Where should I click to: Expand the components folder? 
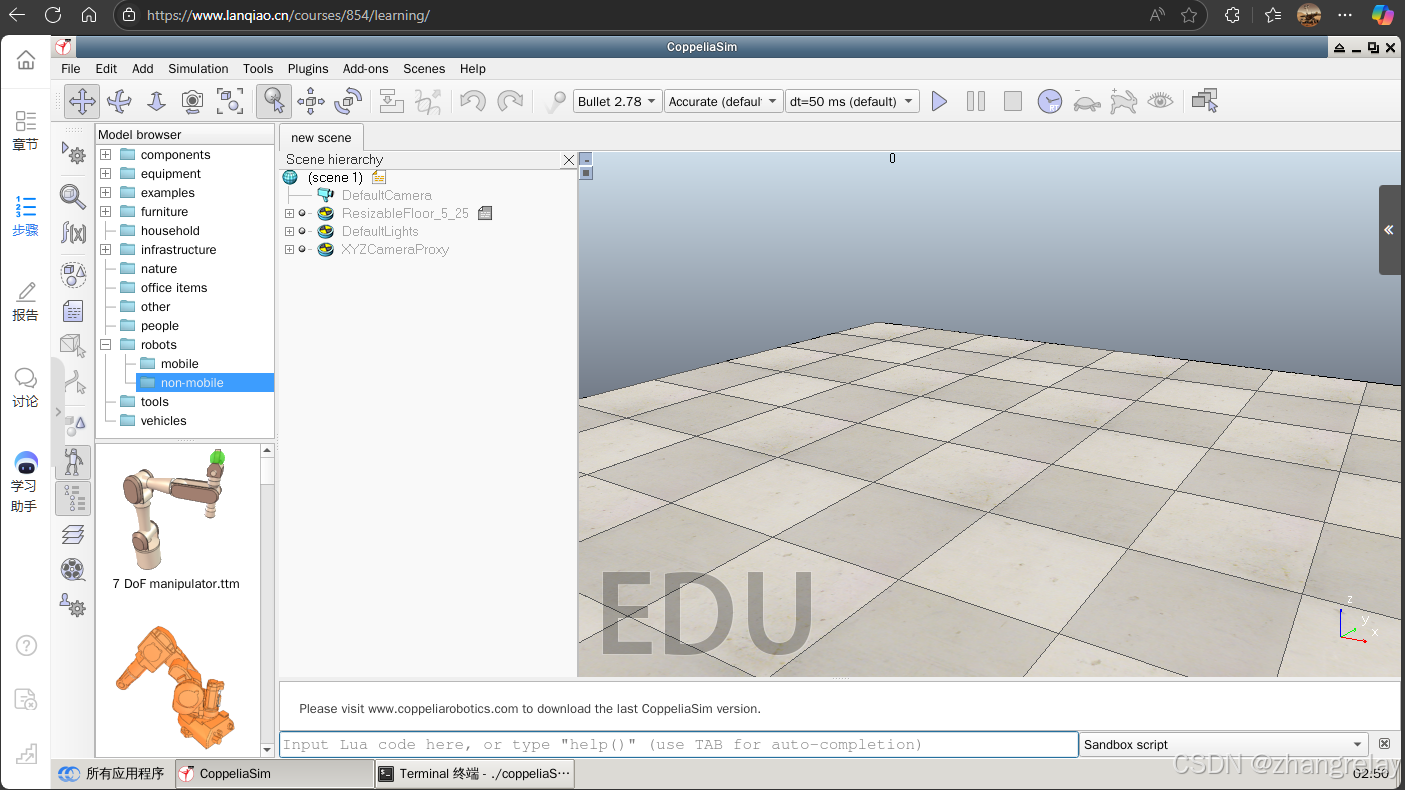pos(105,154)
